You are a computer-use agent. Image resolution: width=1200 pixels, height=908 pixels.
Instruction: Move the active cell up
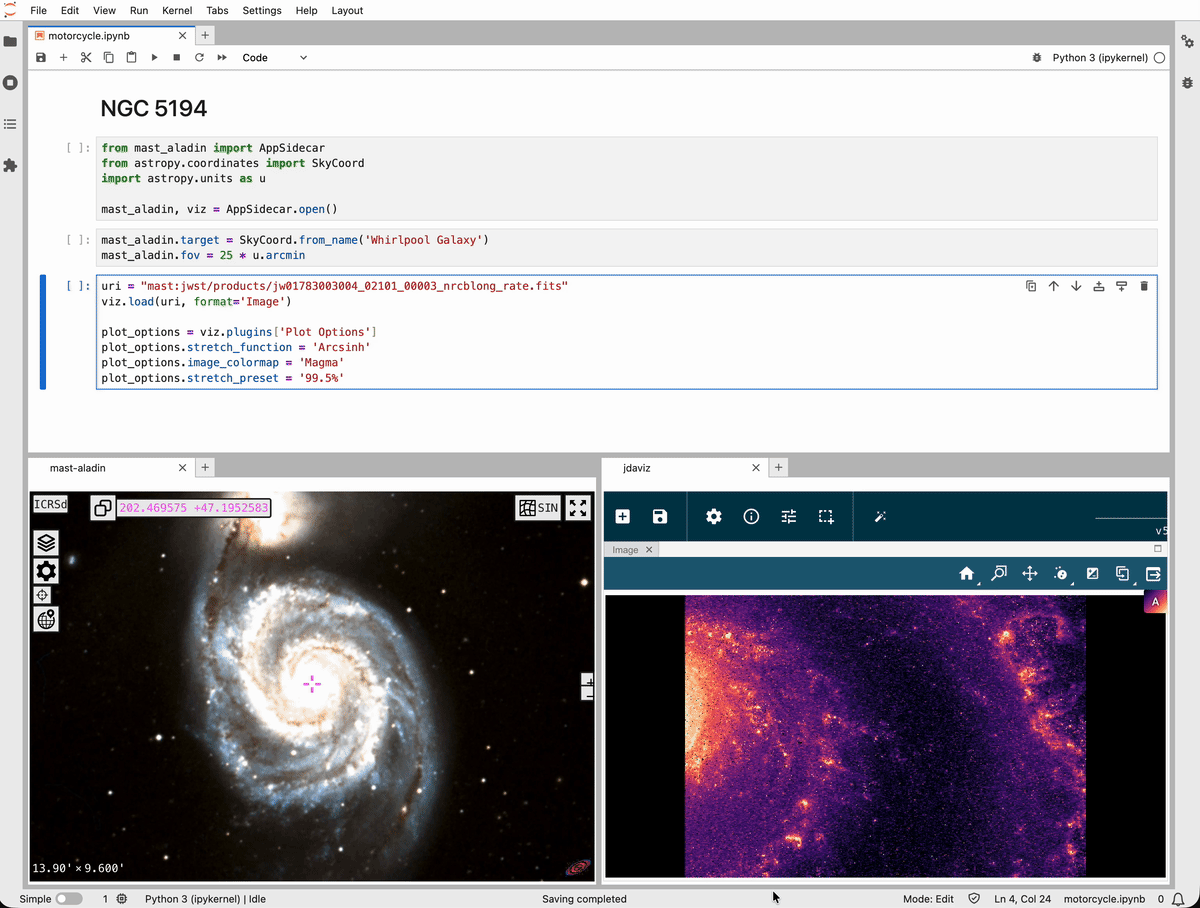1053,286
